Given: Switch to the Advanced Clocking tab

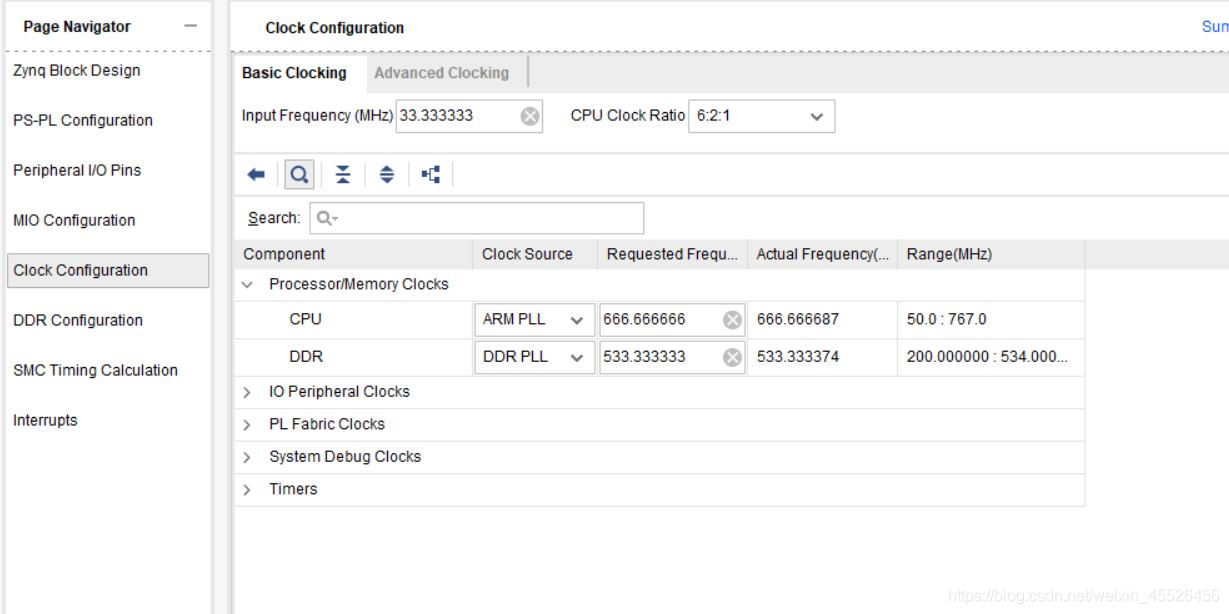Looking at the screenshot, I should [441, 73].
